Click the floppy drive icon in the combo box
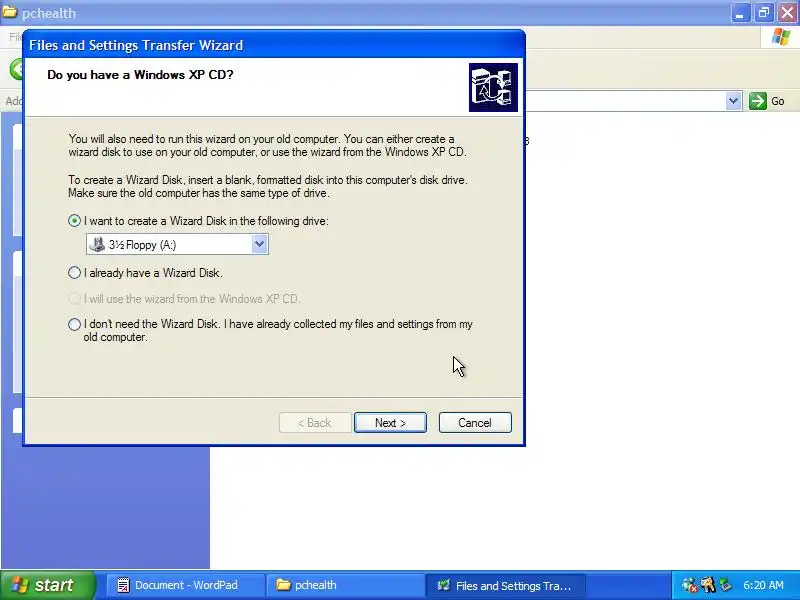Viewport: 800px width, 600px height. point(97,244)
